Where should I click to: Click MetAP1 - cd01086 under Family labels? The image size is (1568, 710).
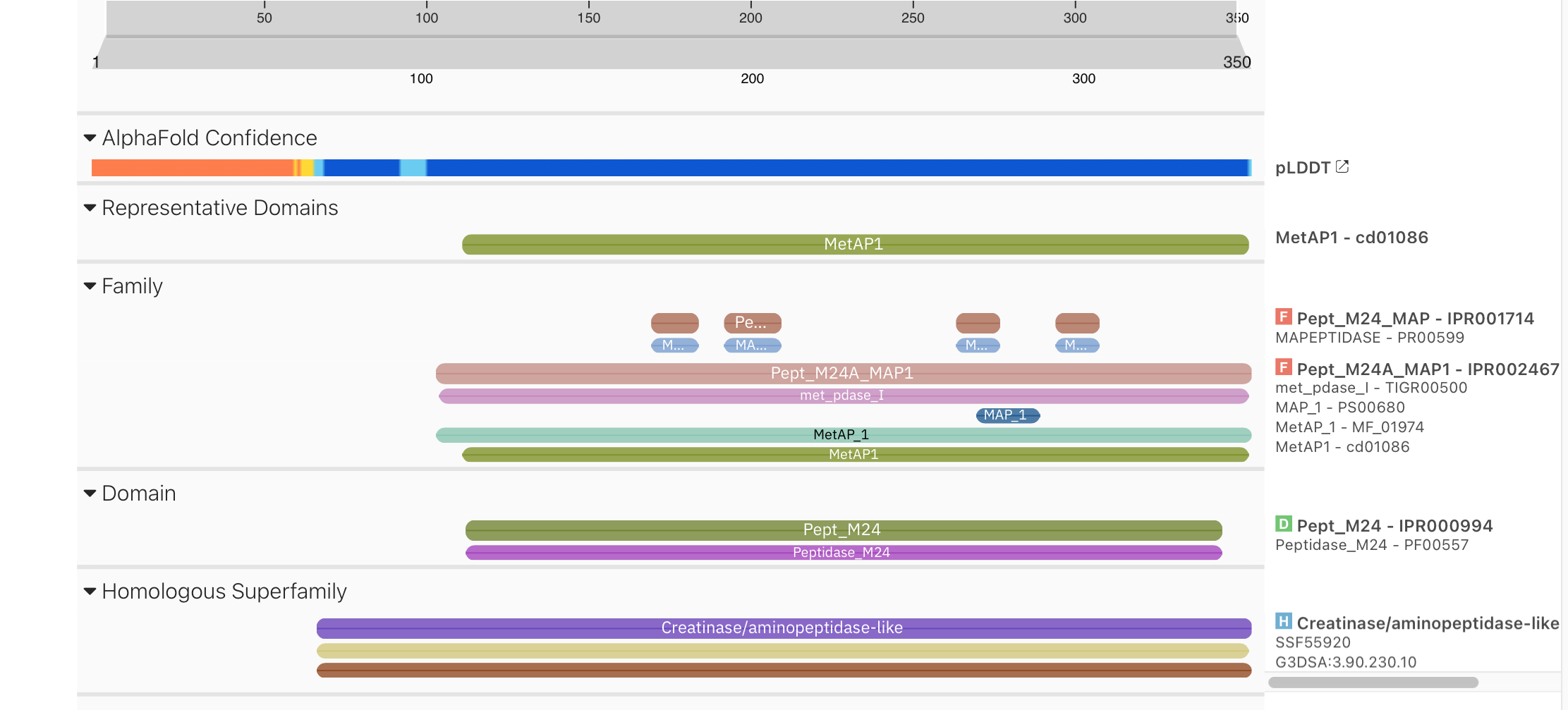(1342, 447)
